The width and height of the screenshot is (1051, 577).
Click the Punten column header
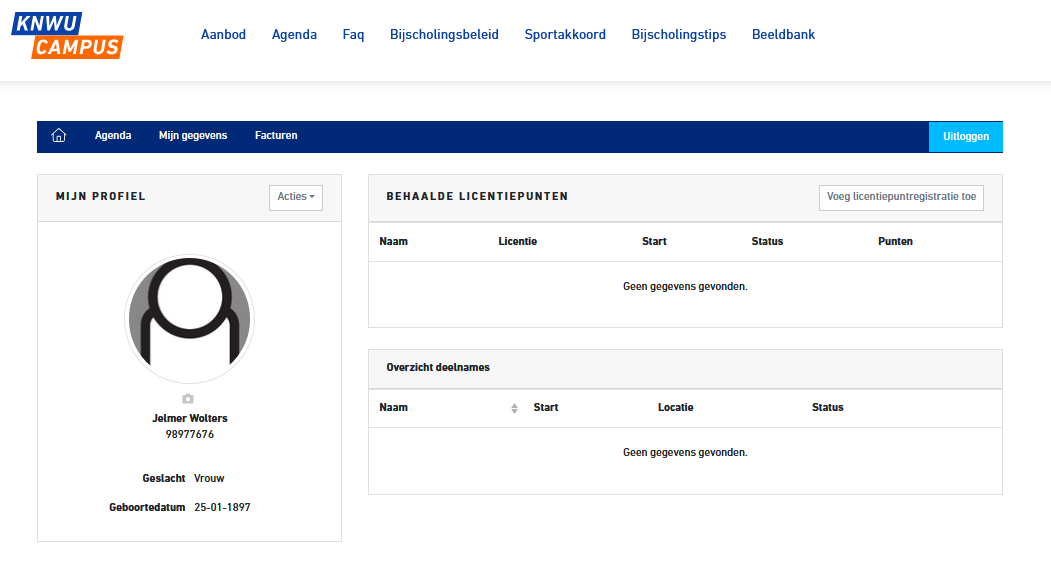pyautogui.click(x=895, y=242)
